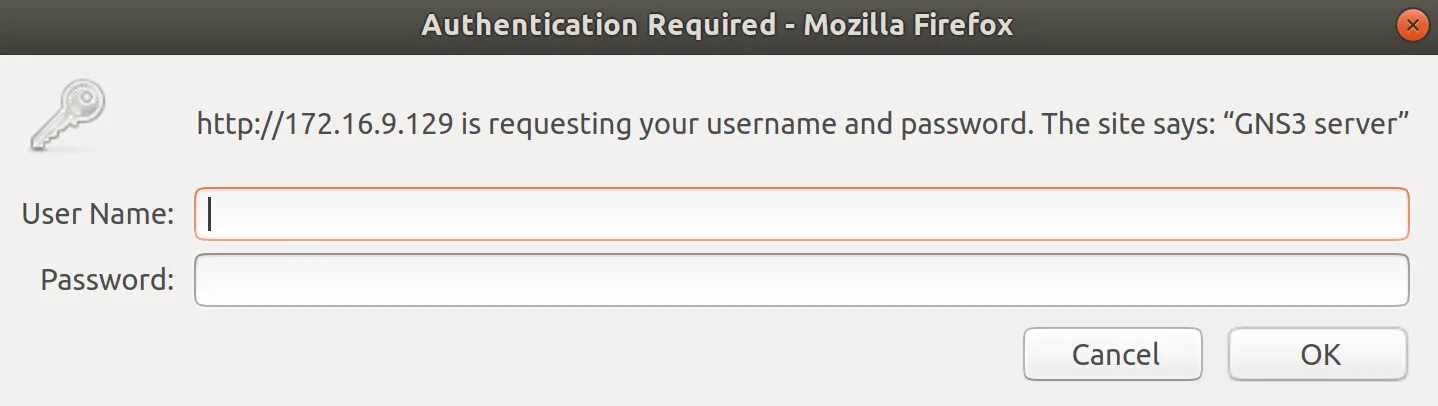Screen dimensions: 1438x406
Task: Click the key icon in the dialog
Action: pyautogui.click(x=67, y=116)
